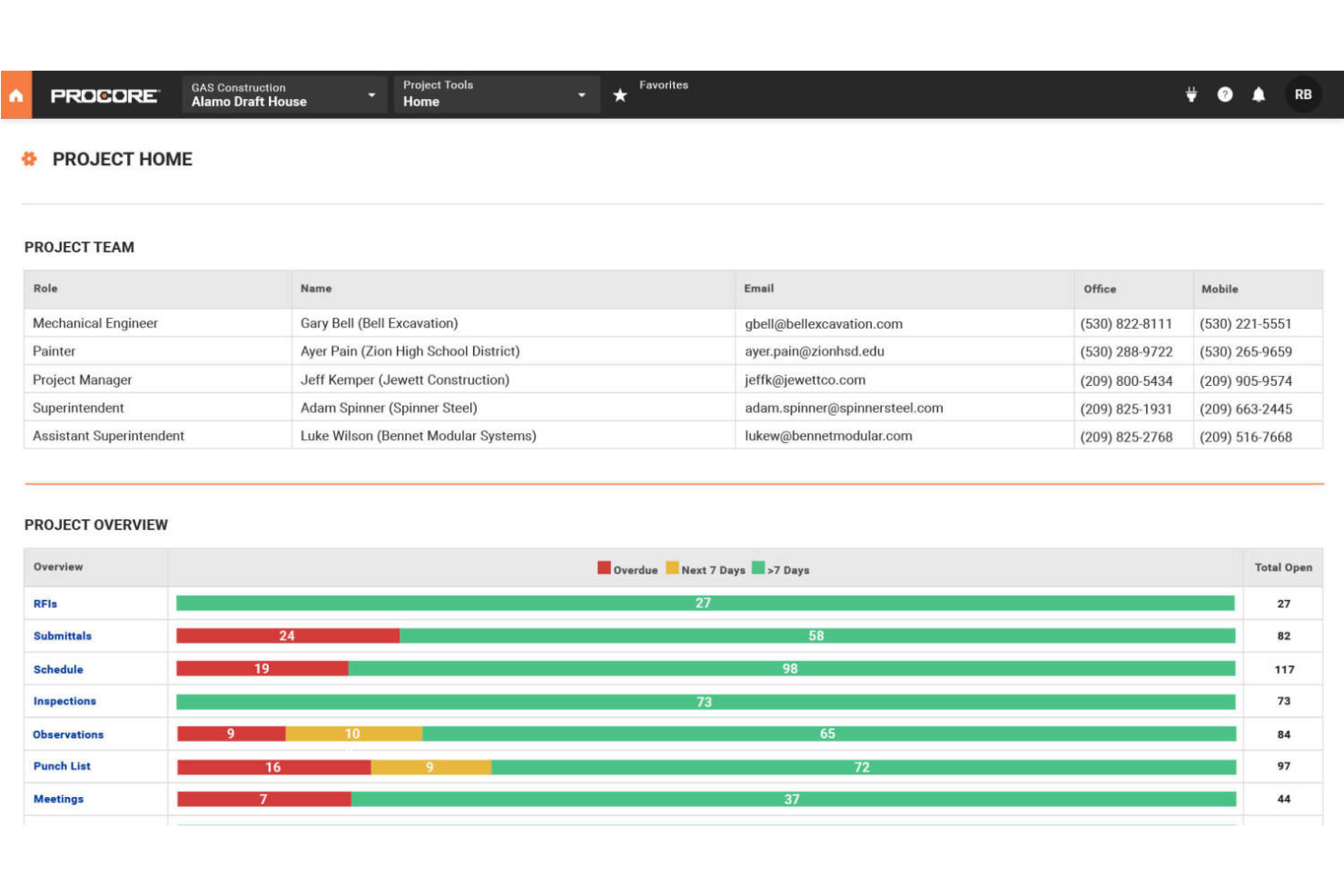
Task: Click the red Schedule overdue bar 19
Action: coord(262,668)
